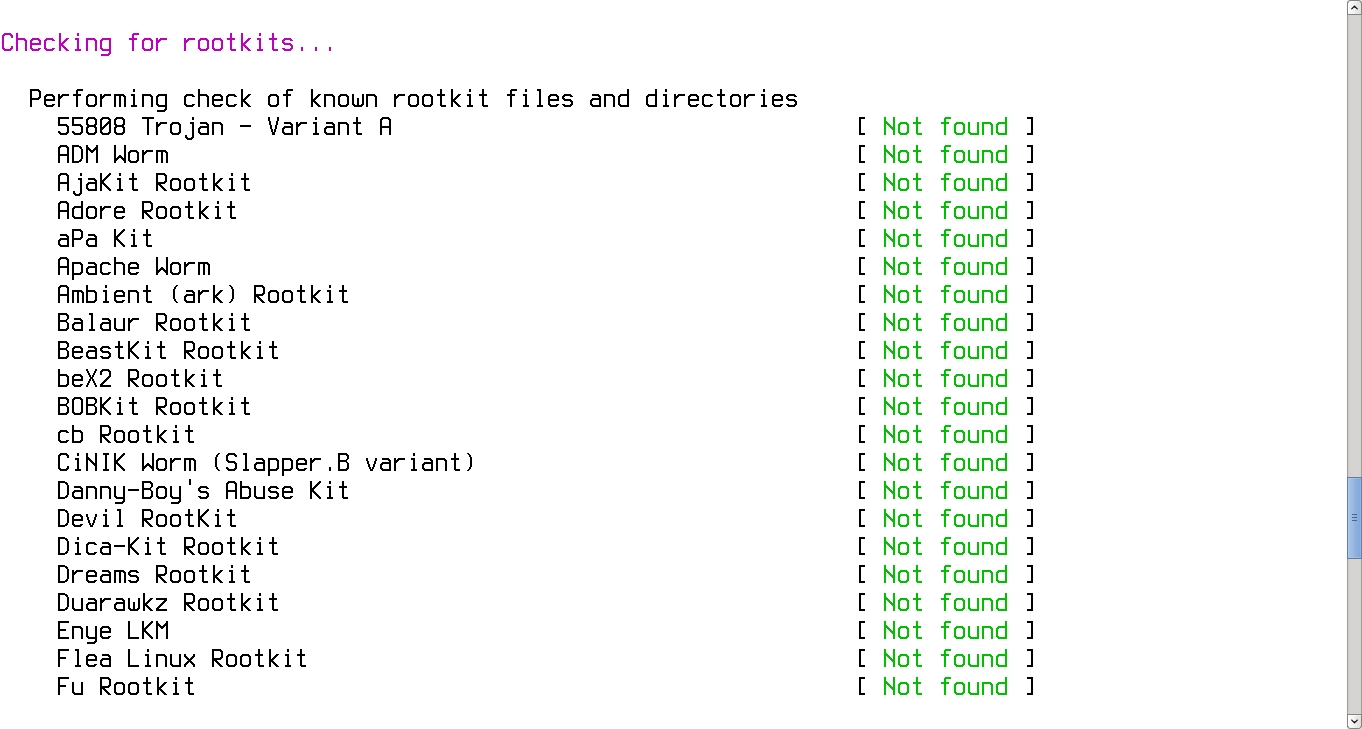This screenshot has height=729, width=1362.
Task: Click the 'Danny-Boy's Abuse Kit' line
Action: point(203,491)
